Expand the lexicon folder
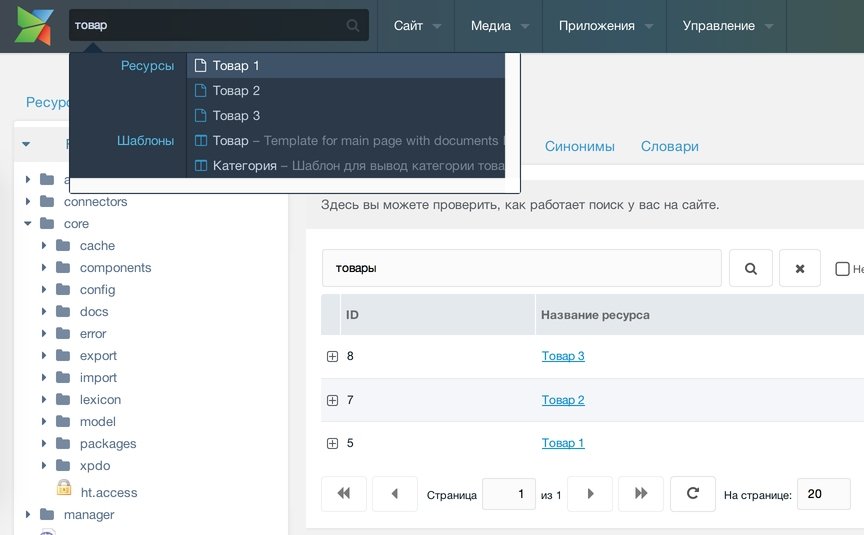 (44, 399)
